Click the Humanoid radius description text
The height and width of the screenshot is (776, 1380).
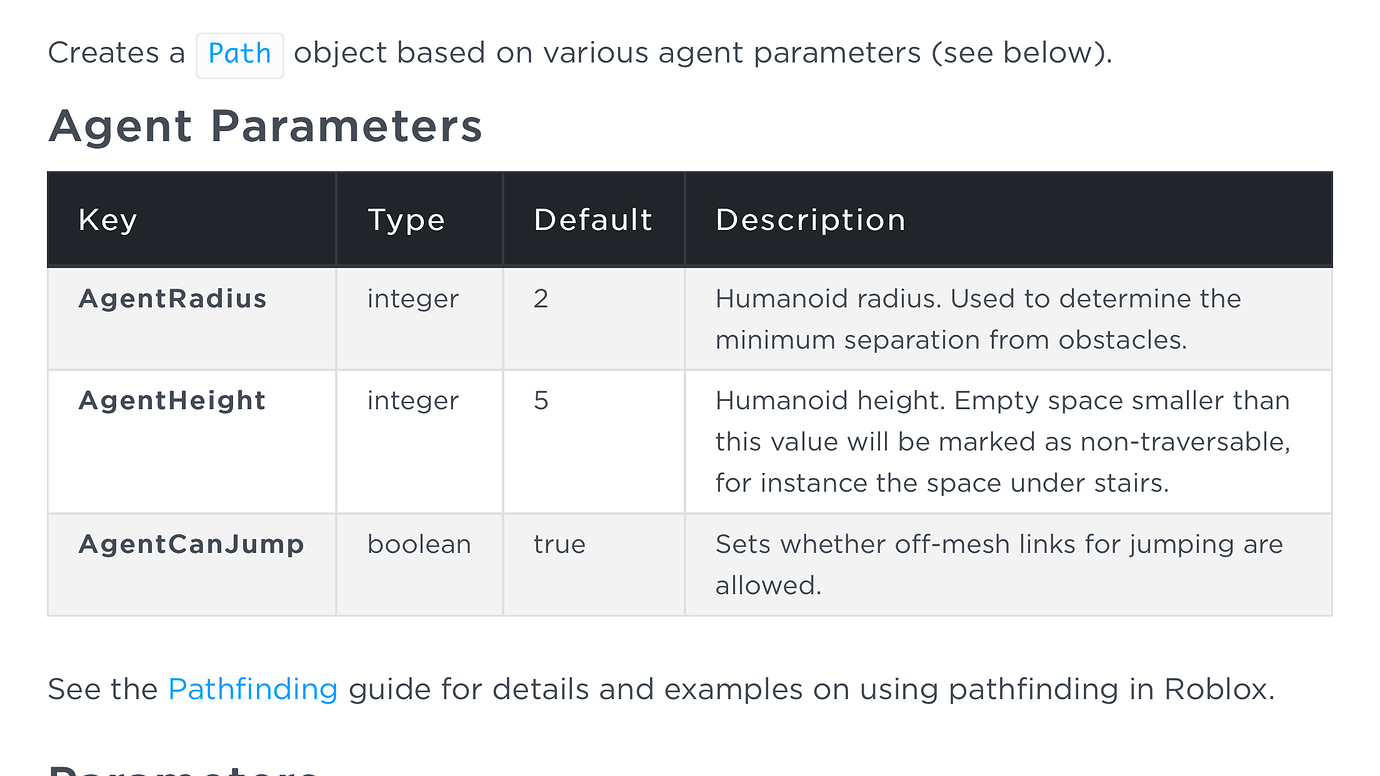coord(978,319)
